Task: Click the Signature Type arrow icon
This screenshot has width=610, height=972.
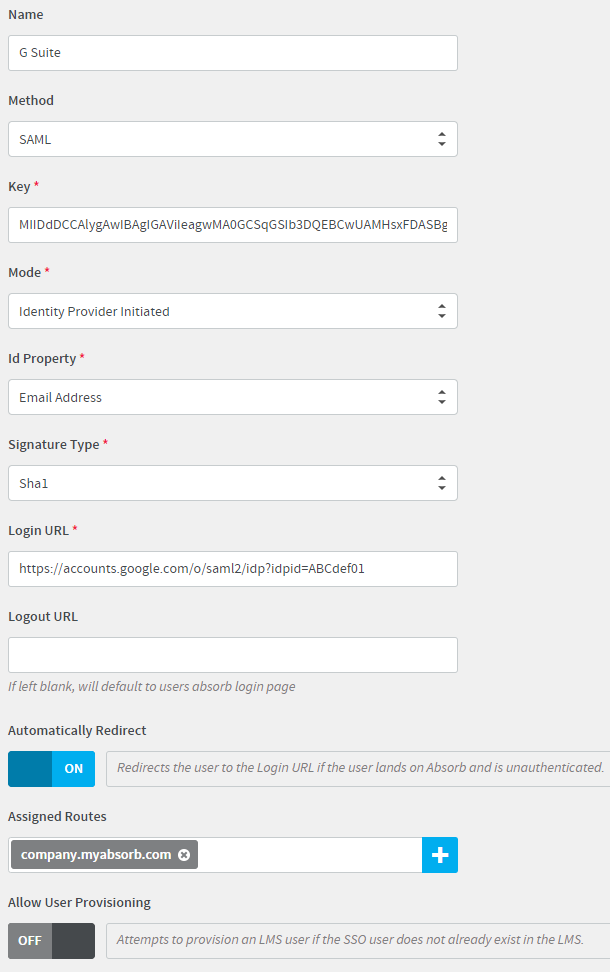Action: point(441,483)
